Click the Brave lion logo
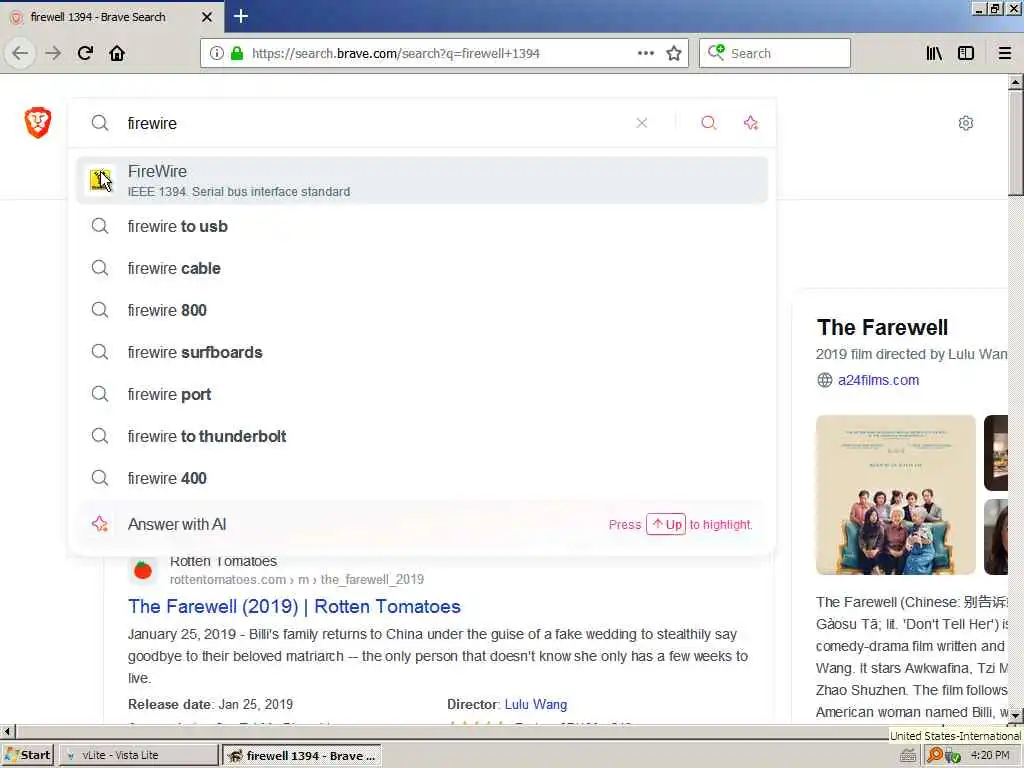 pyautogui.click(x=38, y=122)
